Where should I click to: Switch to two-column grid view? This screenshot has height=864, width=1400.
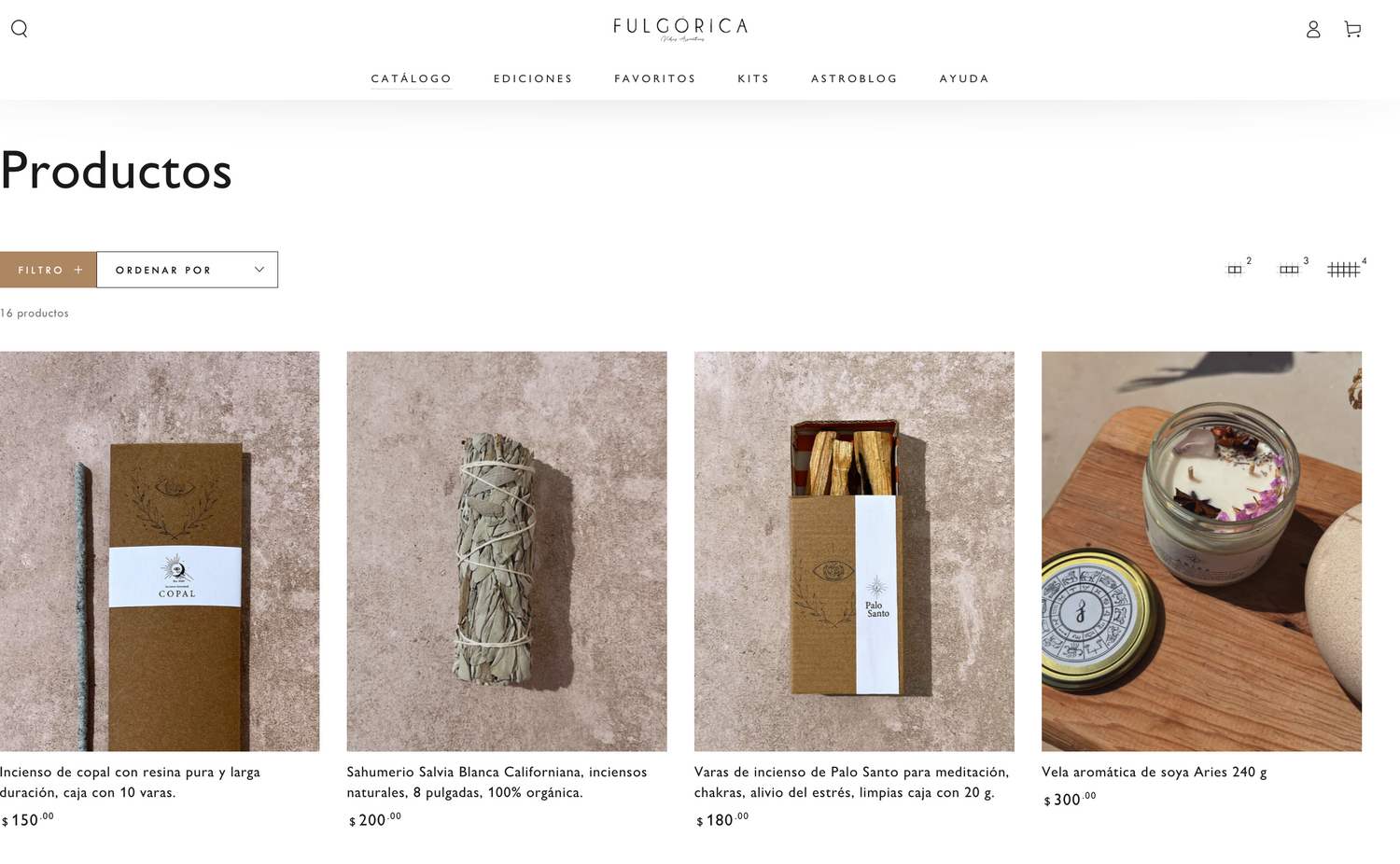(x=1238, y=269)
